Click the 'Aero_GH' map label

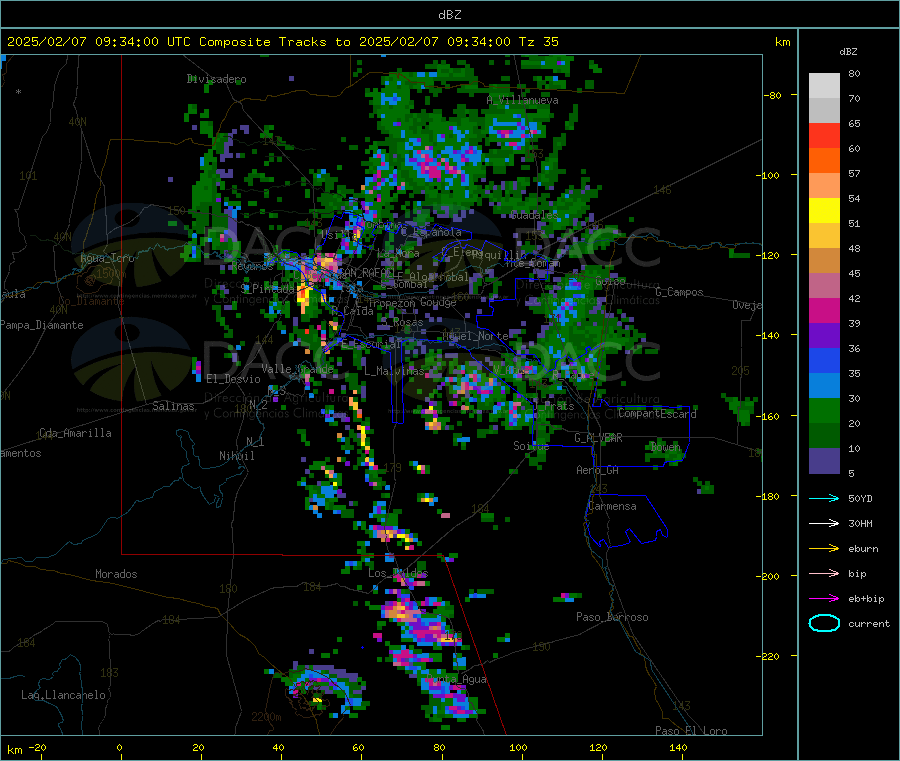[597, 470]
